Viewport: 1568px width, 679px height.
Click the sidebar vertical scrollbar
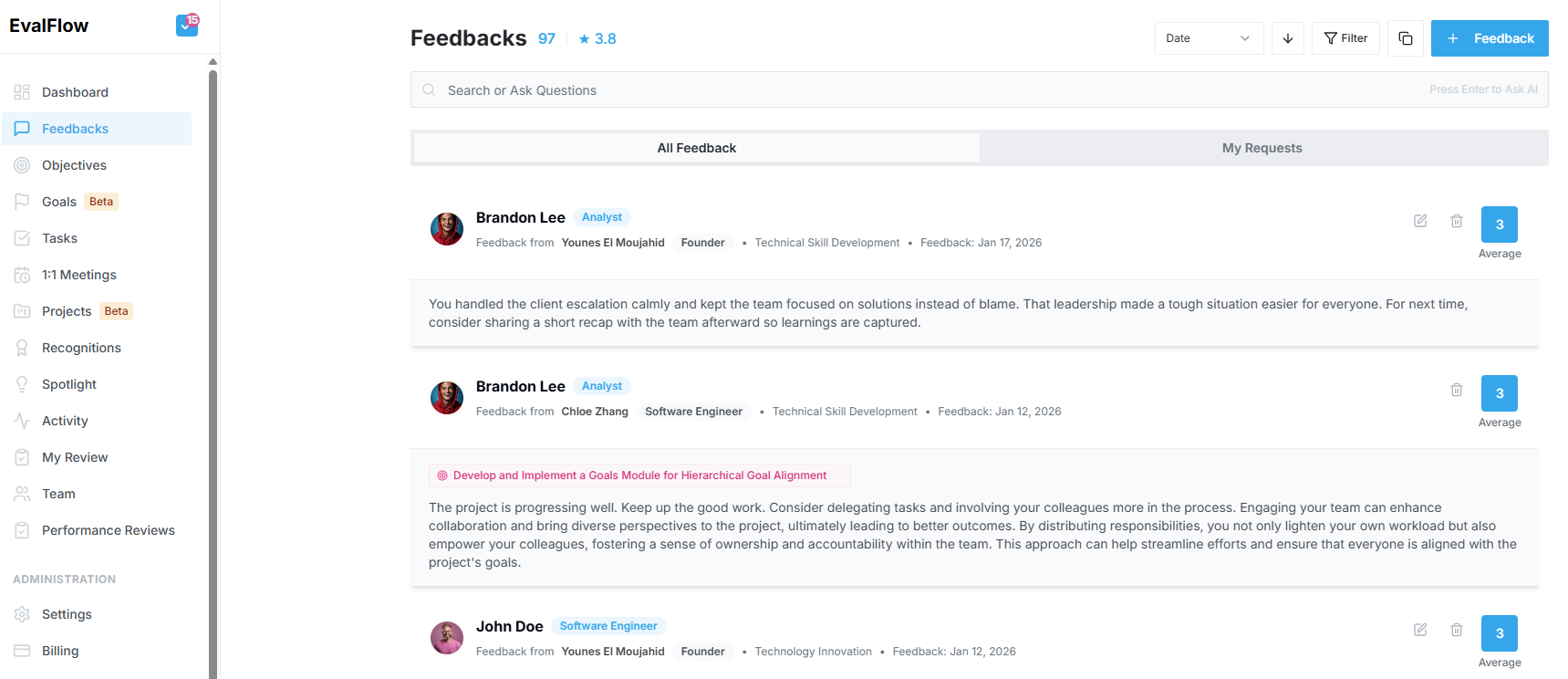[x=213, y=365]
